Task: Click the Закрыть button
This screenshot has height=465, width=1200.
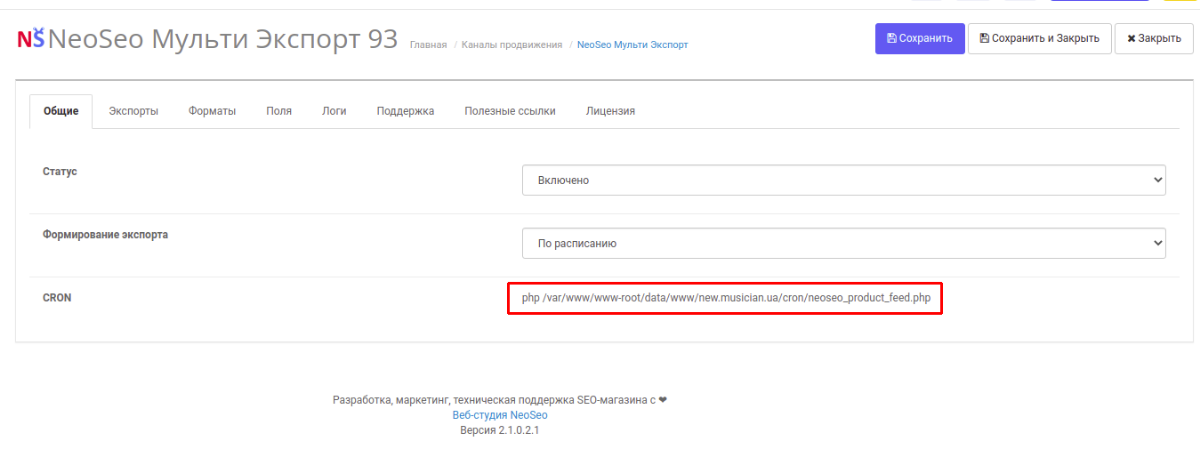Action: (1154, 38)
